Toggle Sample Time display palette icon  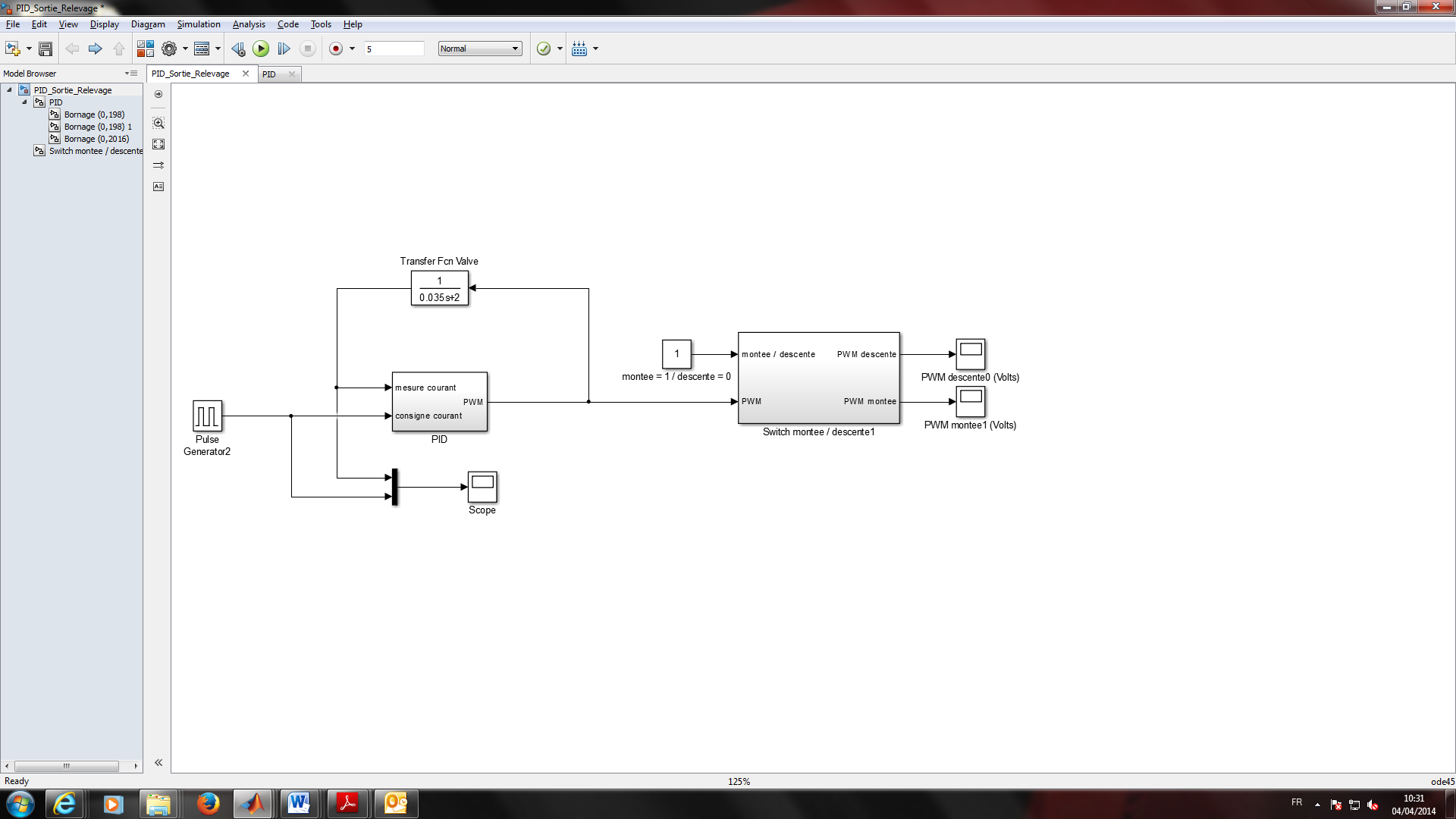[x=158, y=165]
